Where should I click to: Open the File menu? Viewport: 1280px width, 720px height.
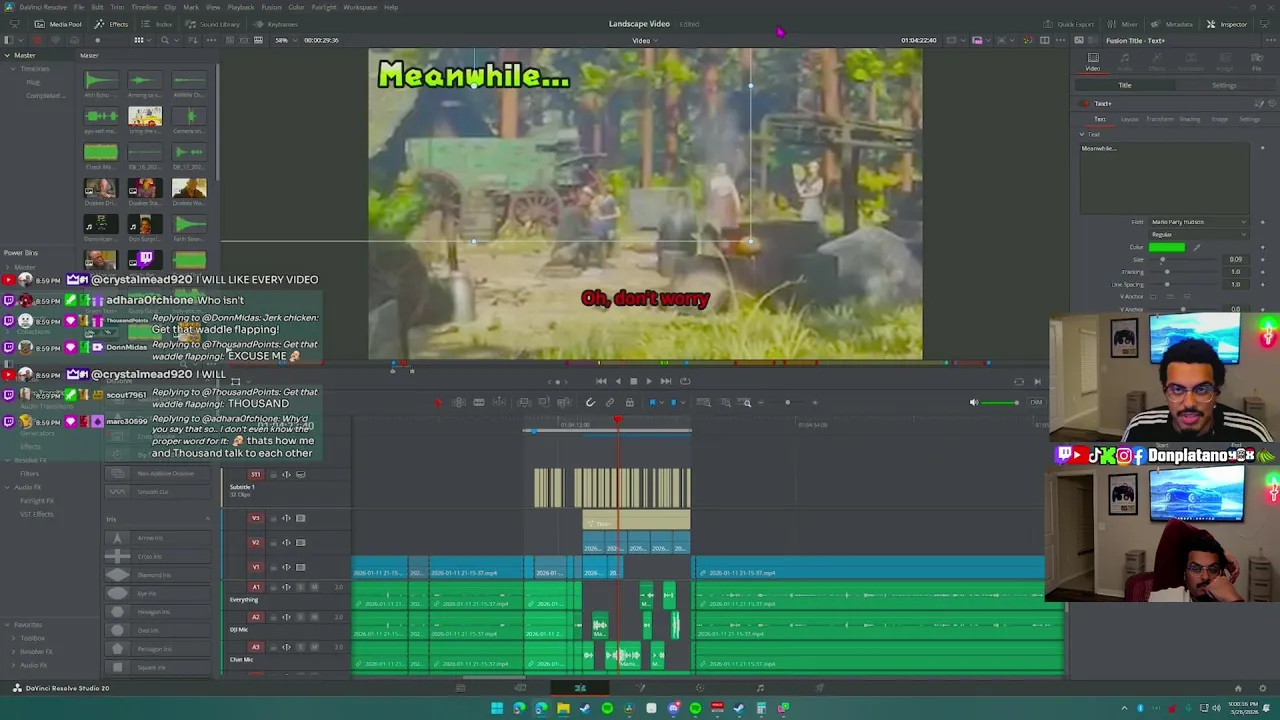pyautogui.click(x=79, y=7)
